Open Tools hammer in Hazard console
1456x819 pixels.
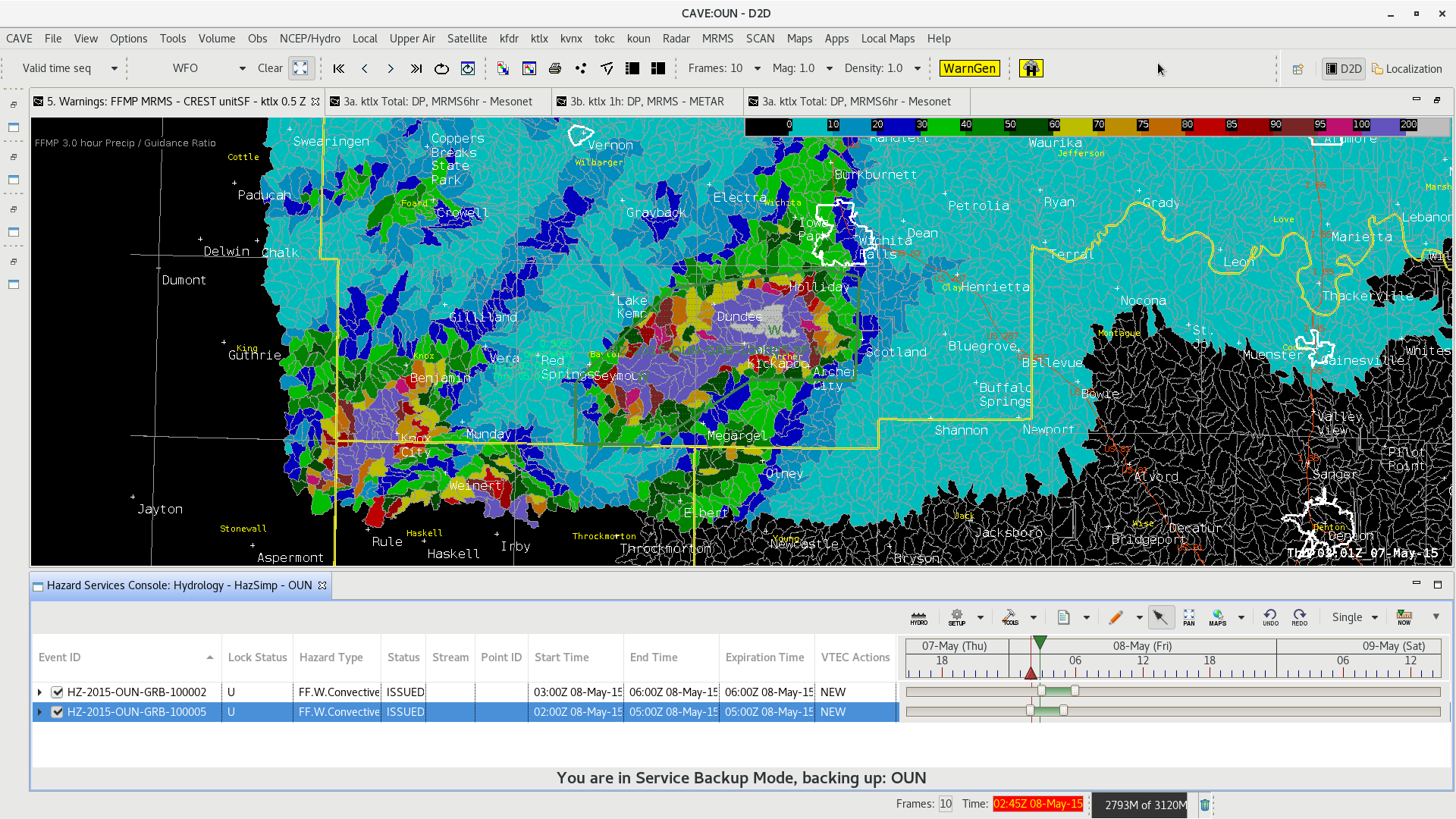[x=1010, y=617]
